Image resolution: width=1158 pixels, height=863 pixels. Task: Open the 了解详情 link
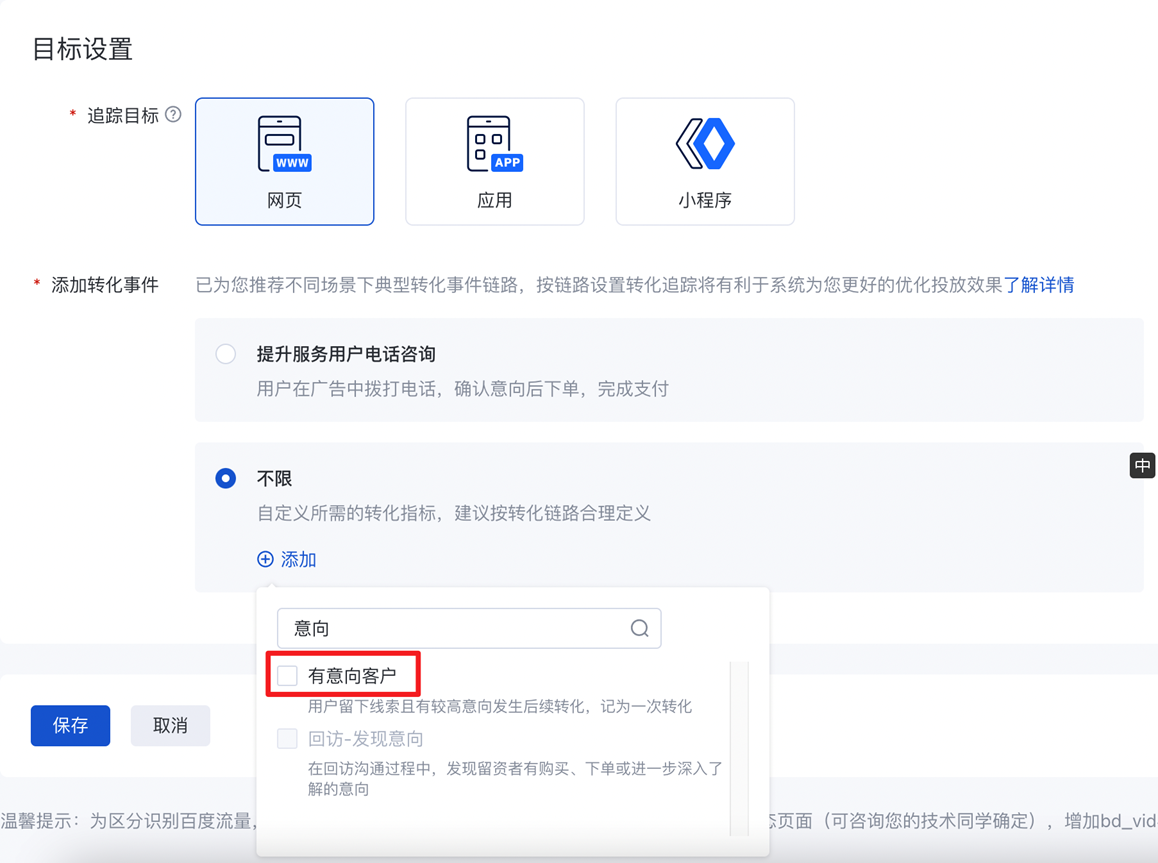pyautogui.click(x=1039, y=285)
